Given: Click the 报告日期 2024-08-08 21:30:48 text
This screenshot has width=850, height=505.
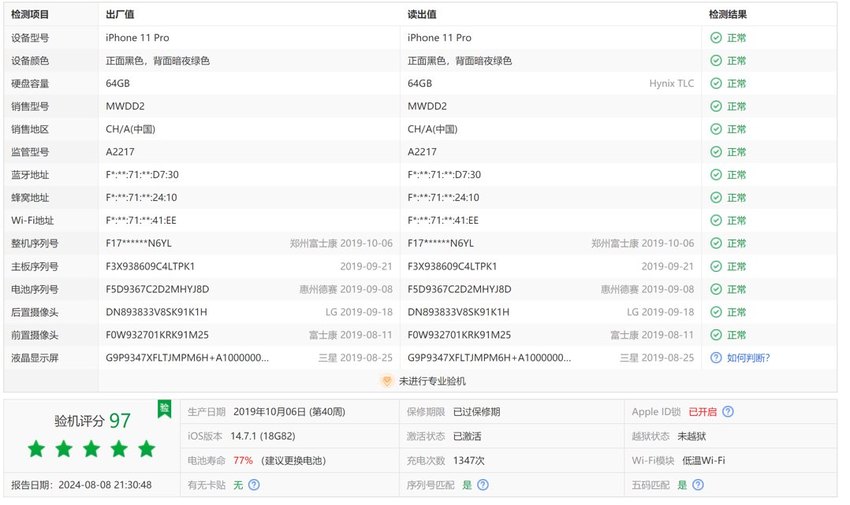Looking at the screenshot, I should tap(81, 485).
